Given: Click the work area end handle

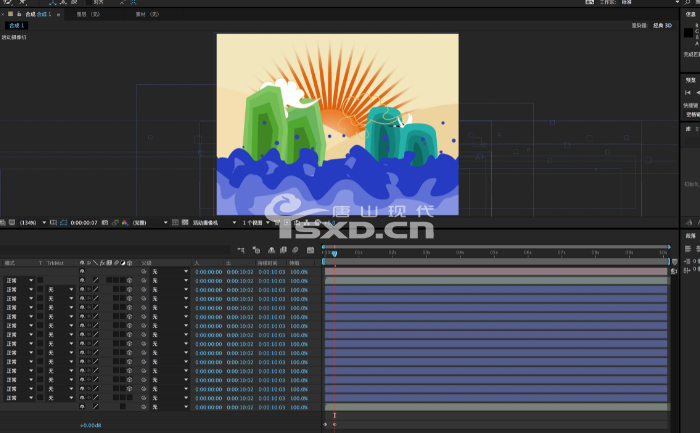Looking at the screenshot, I should click(669, 262).
